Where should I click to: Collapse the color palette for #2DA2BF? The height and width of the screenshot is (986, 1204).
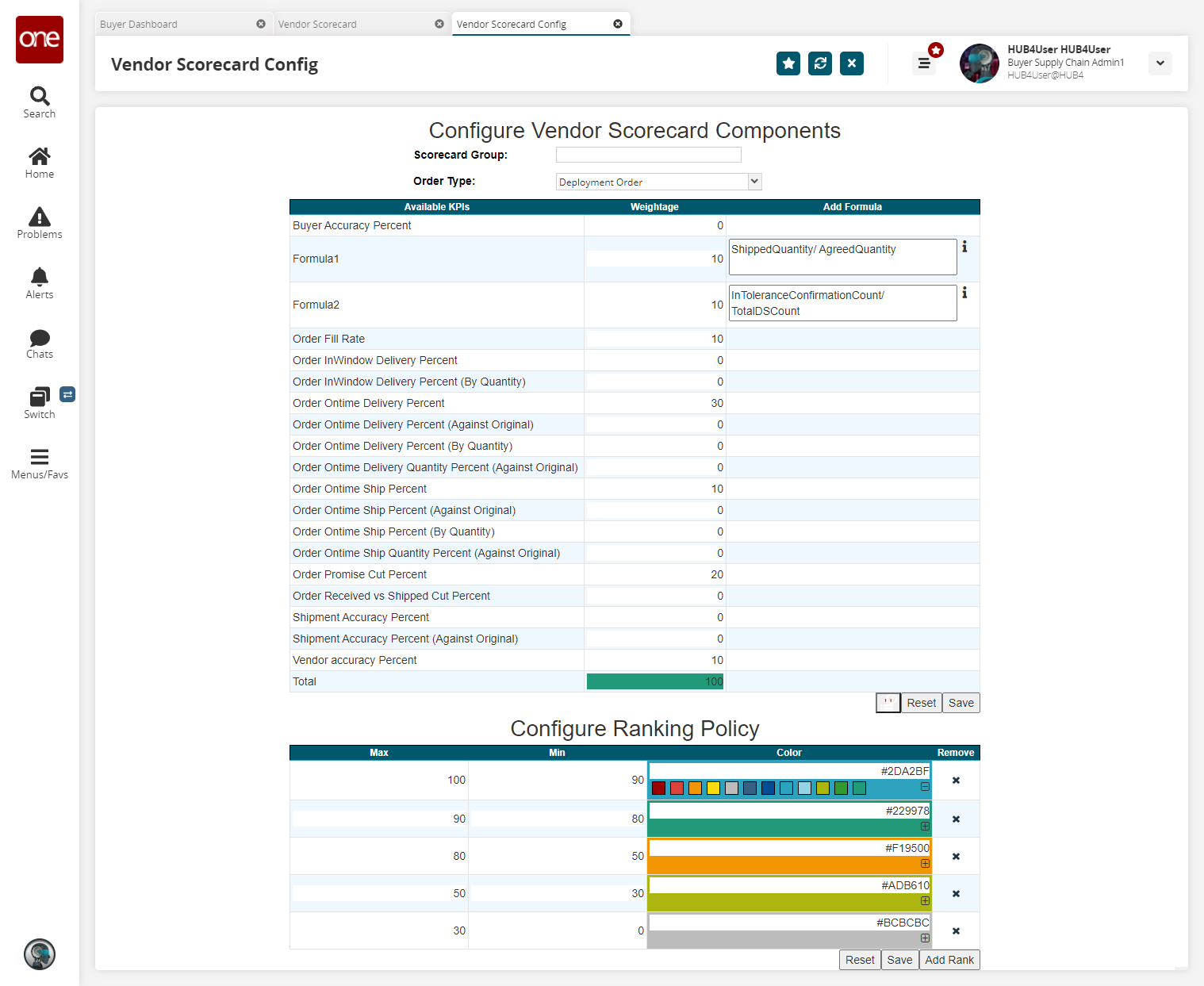click(x=925, y=787)
